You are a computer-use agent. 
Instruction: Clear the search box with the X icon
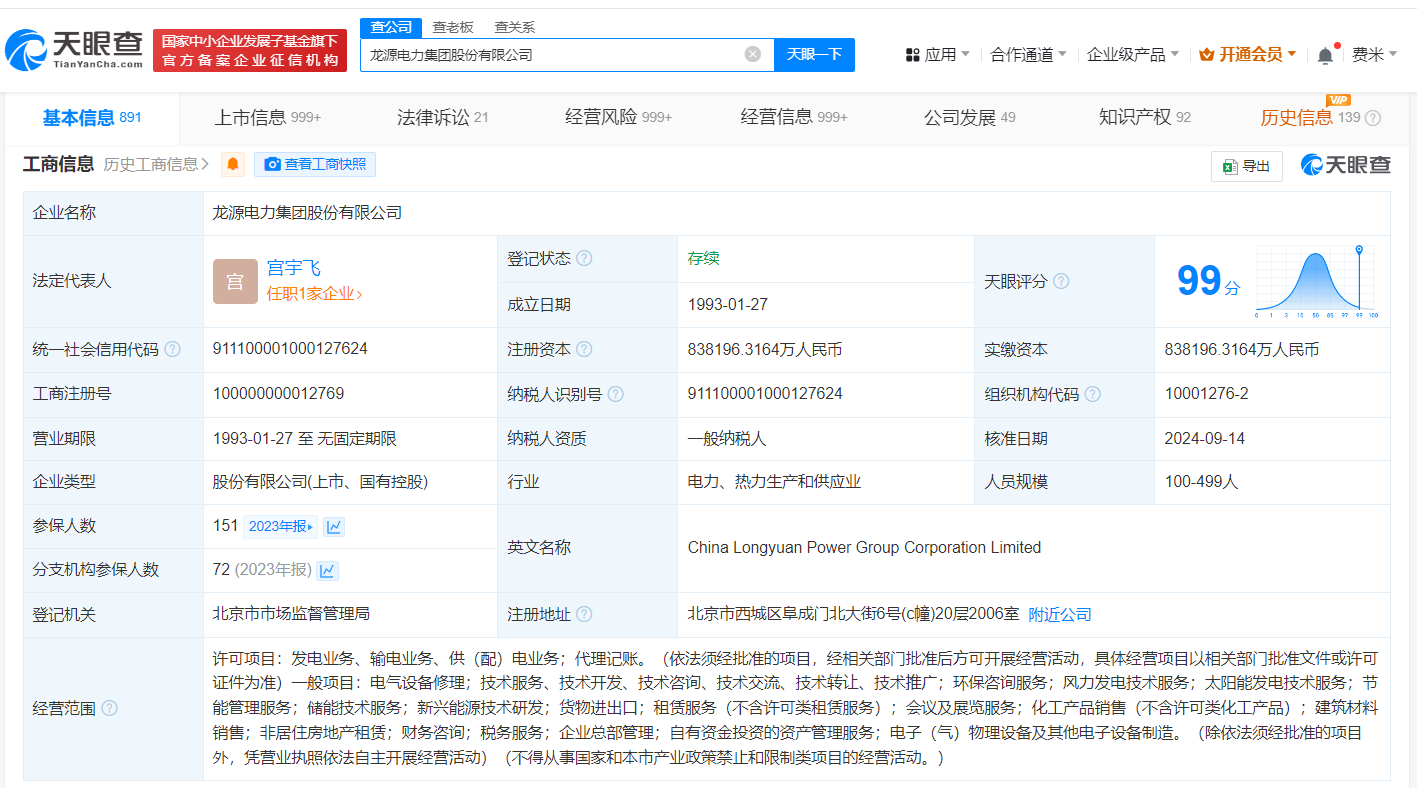753,54
